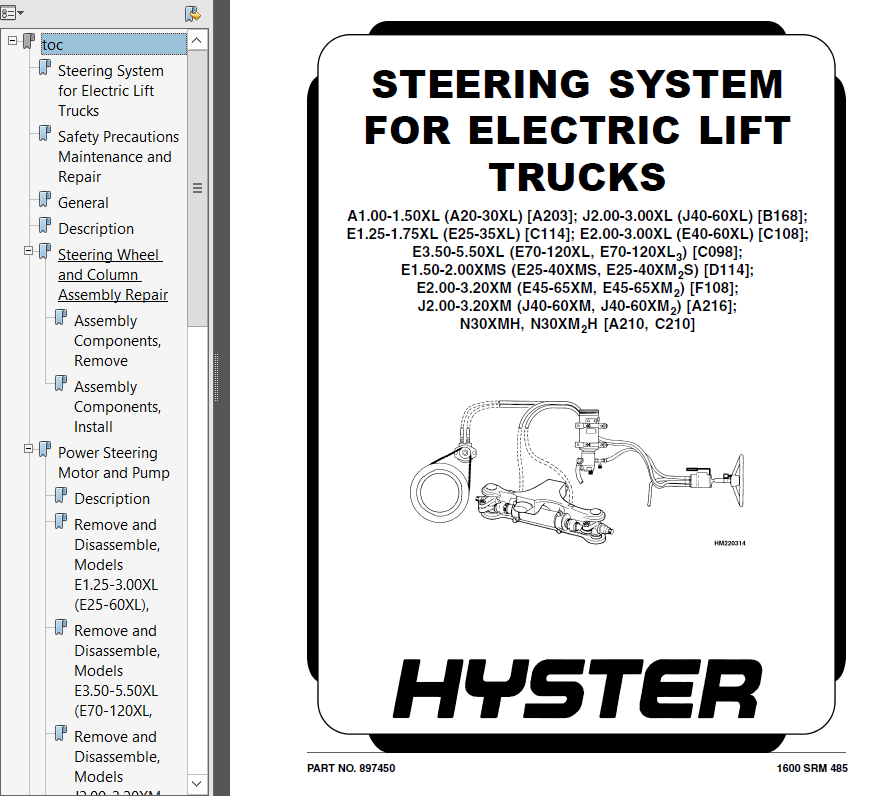Viewport: 880px width, 796px height.
Task: Click the panel splitter grip handle
Action: click(x=217, y=377)
